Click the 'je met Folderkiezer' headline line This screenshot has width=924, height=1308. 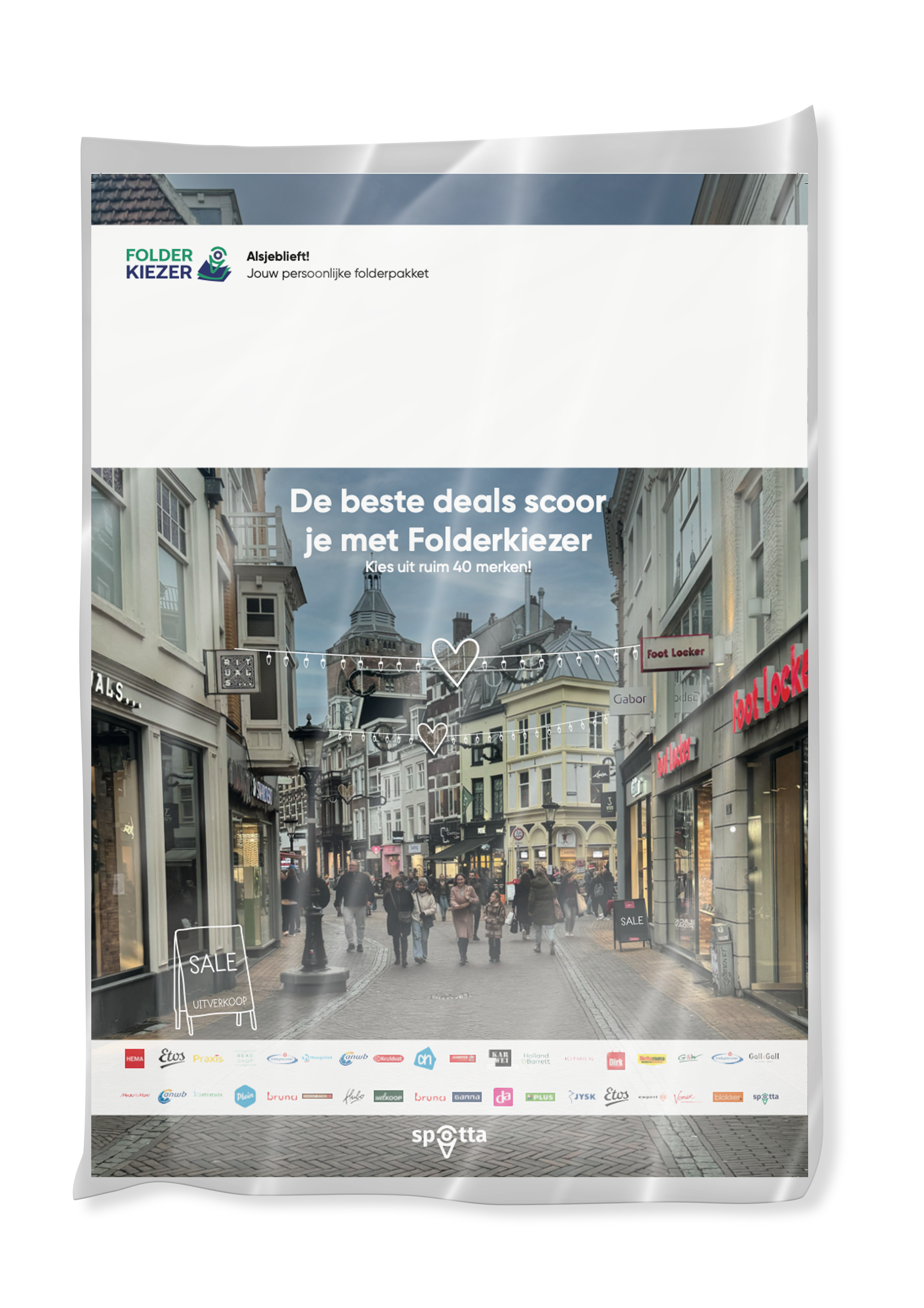pyautogui.click(x=448, y=540)
